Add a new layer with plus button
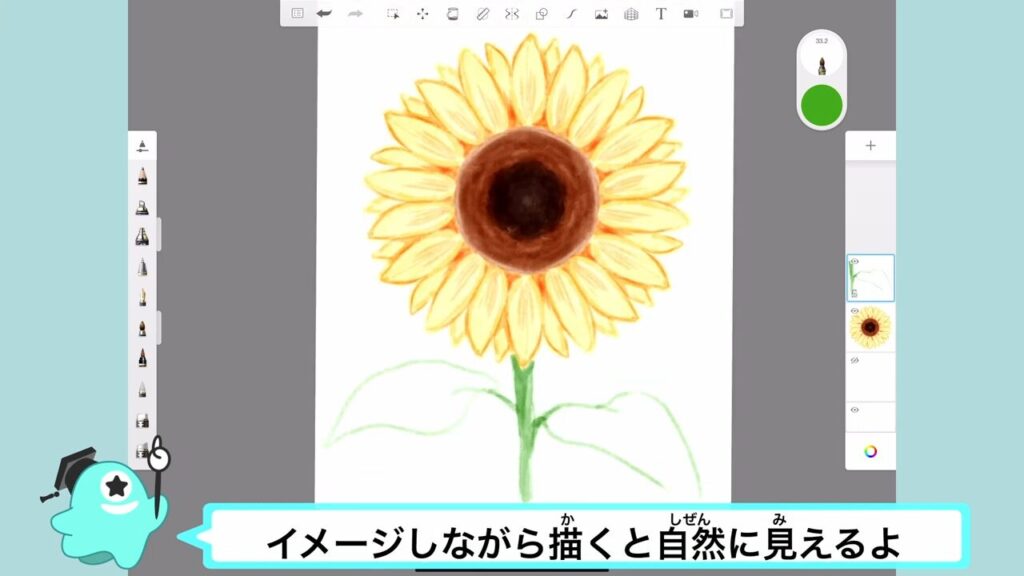1024x576 pixels. [x=870, y=146]
